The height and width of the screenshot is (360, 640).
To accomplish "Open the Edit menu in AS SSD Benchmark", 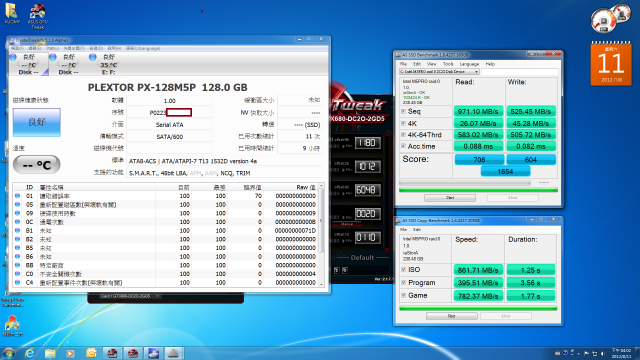I will pyautogui.click(x=417, y=64).
